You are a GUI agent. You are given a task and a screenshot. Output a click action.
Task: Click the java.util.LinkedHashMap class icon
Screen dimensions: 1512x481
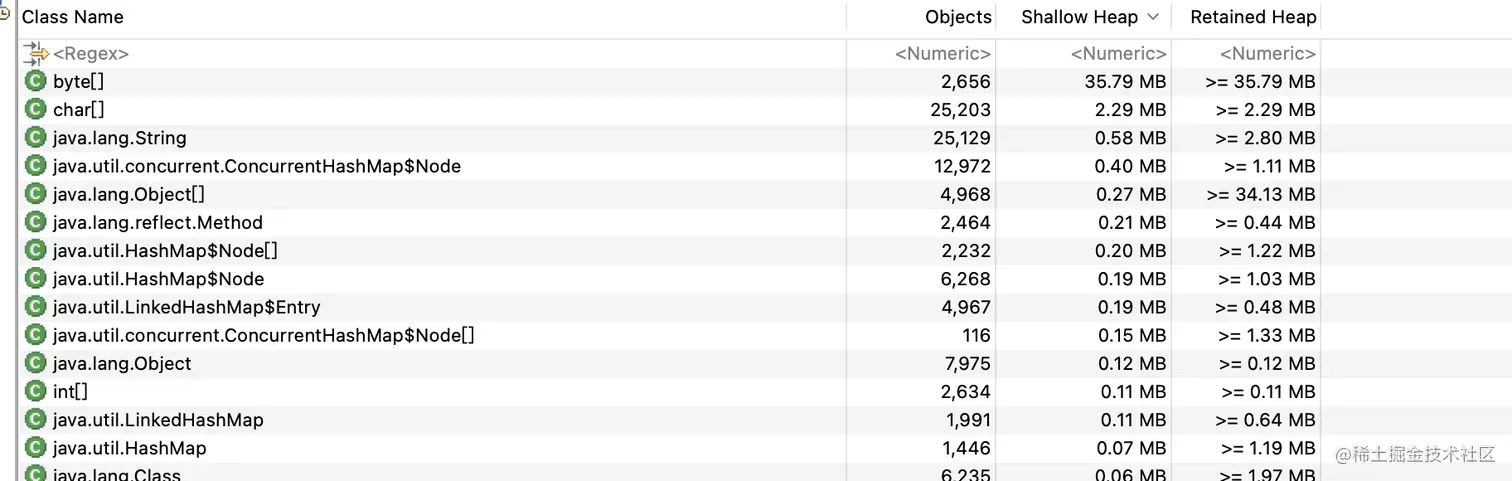coord(36,419)
